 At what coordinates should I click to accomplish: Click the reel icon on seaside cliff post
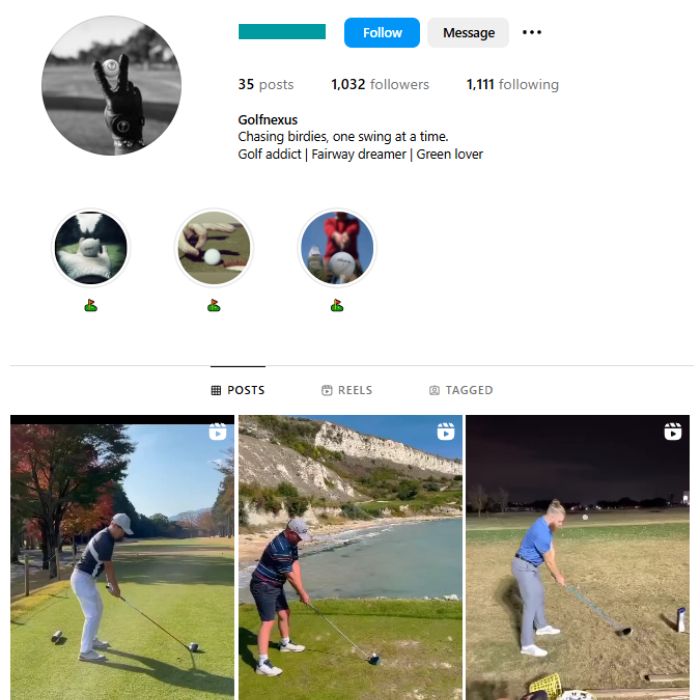tap(446, 432)
